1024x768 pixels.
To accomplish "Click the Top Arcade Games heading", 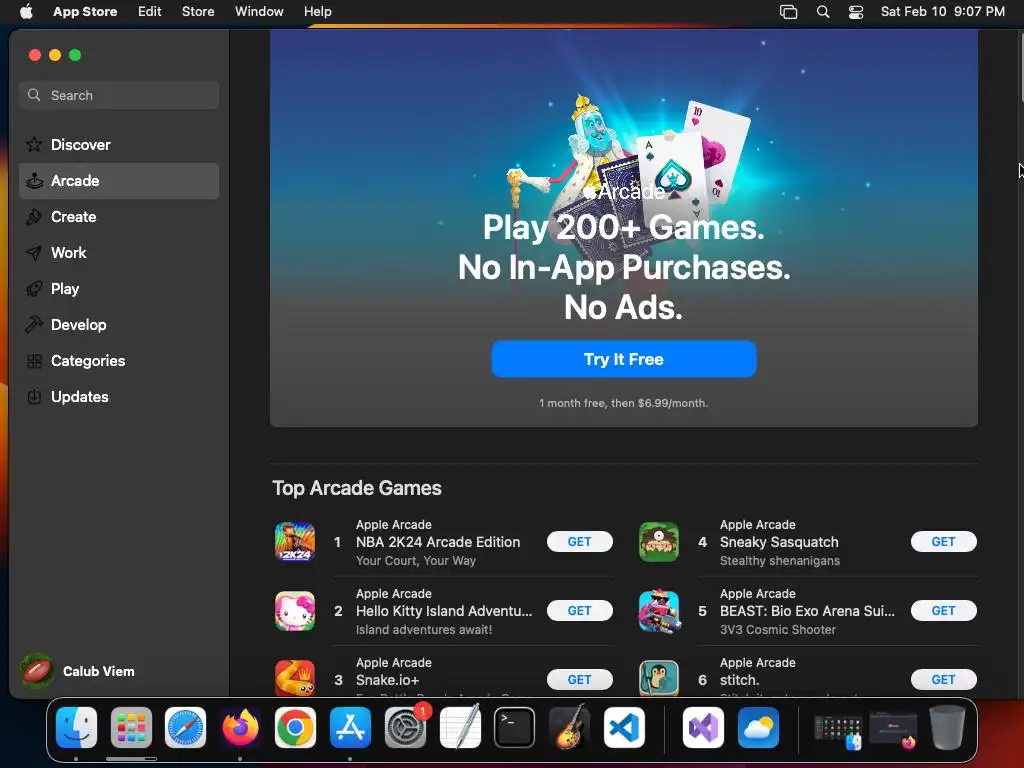I will (x=357, y=488).
